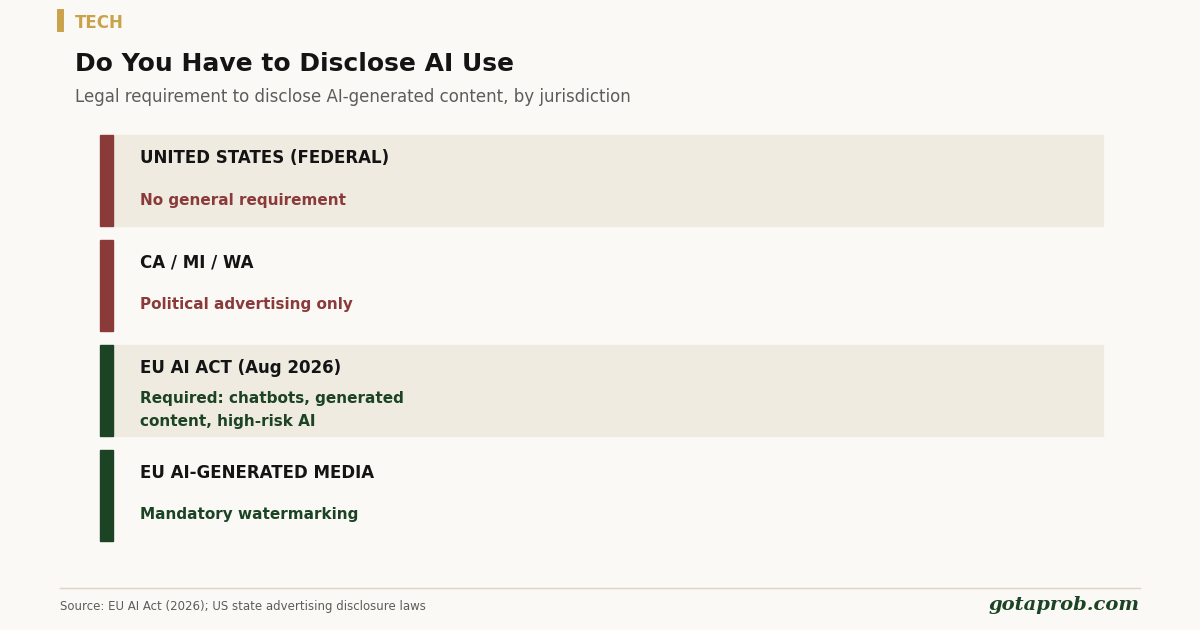Click the green bar beside EU AI-GENERATED MEDIA row
The height and width of the screenshot is (630, 1200).
point(106,496)
